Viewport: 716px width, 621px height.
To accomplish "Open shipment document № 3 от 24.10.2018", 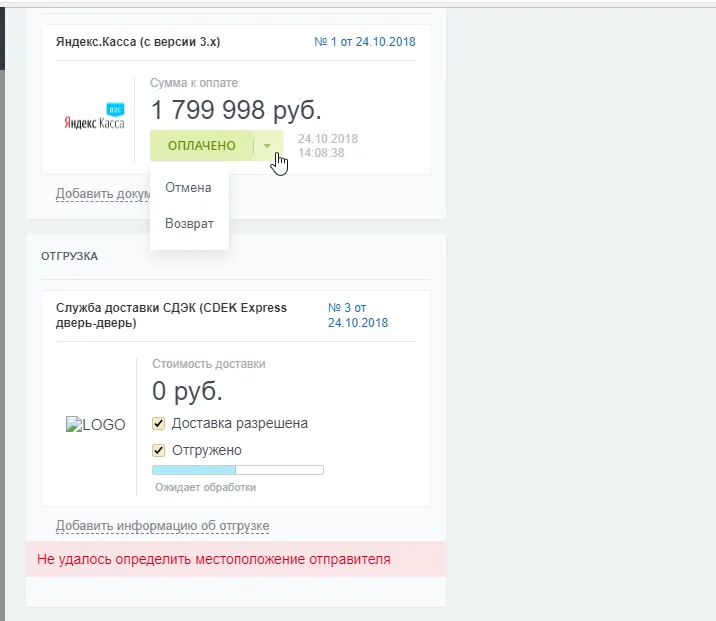I will click(358, 315).
